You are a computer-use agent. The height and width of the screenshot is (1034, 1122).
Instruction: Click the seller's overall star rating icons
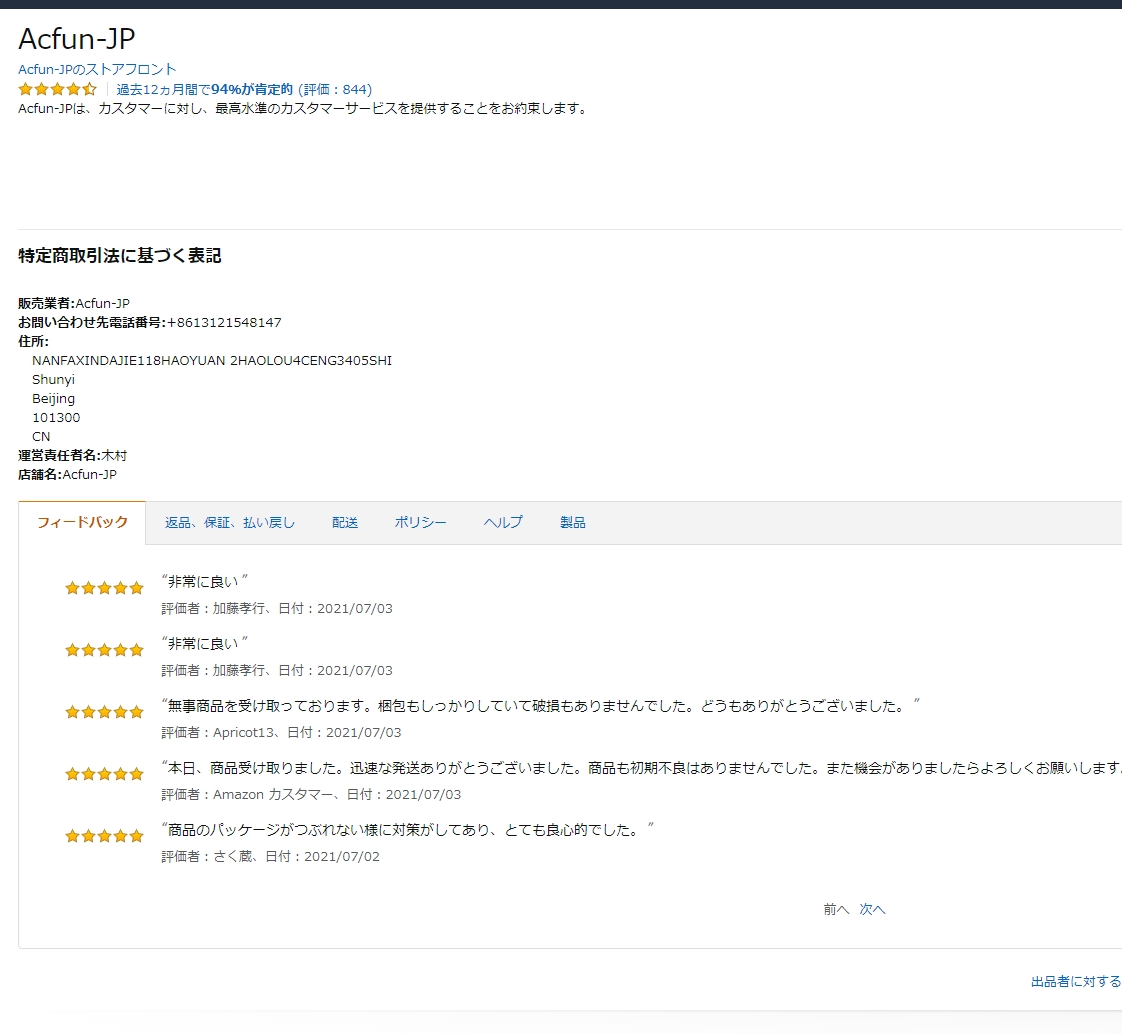pyautogui.click(x=57, y=89)
